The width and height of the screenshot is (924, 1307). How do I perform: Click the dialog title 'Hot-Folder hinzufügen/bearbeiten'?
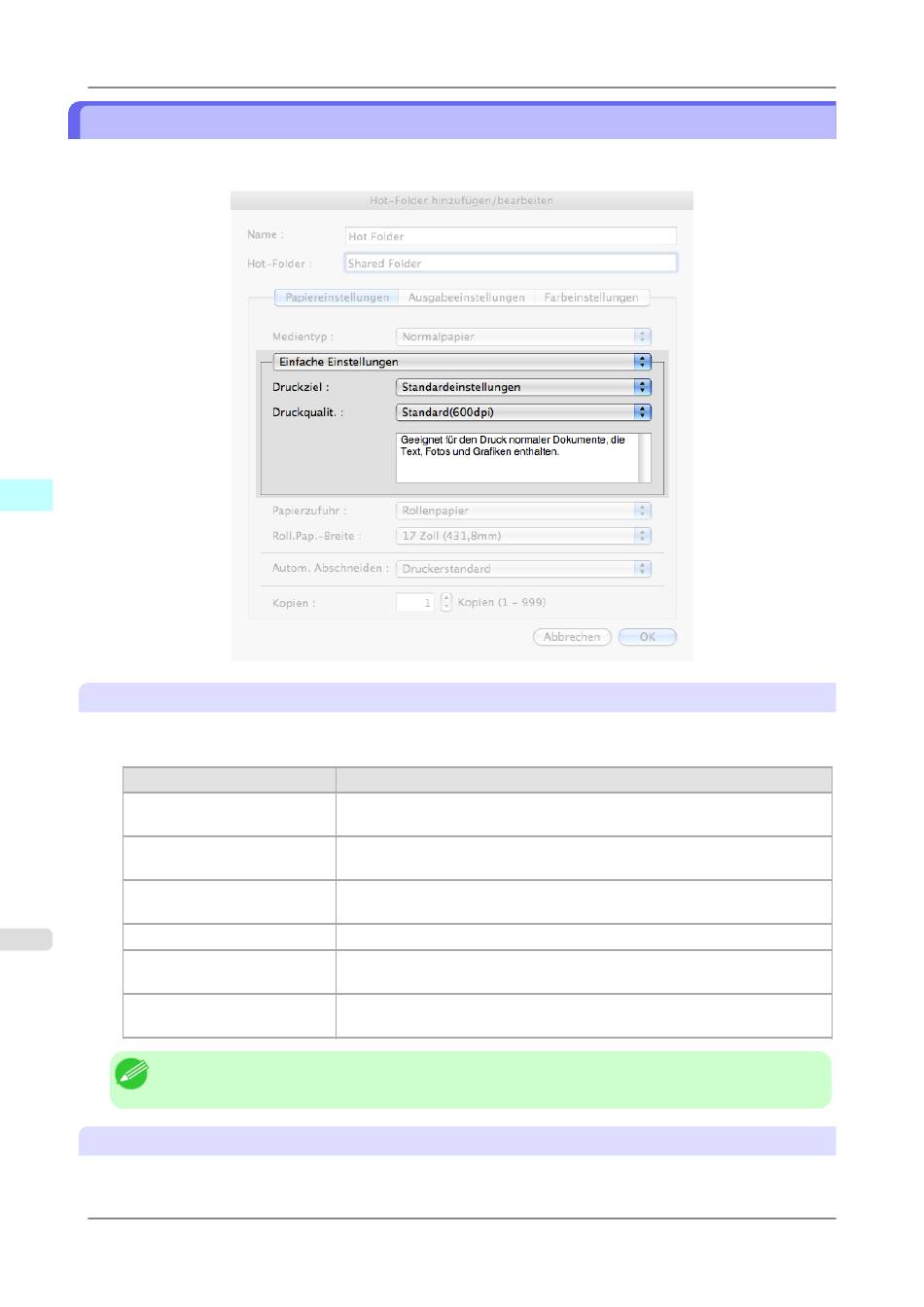[x=461, y=200]
